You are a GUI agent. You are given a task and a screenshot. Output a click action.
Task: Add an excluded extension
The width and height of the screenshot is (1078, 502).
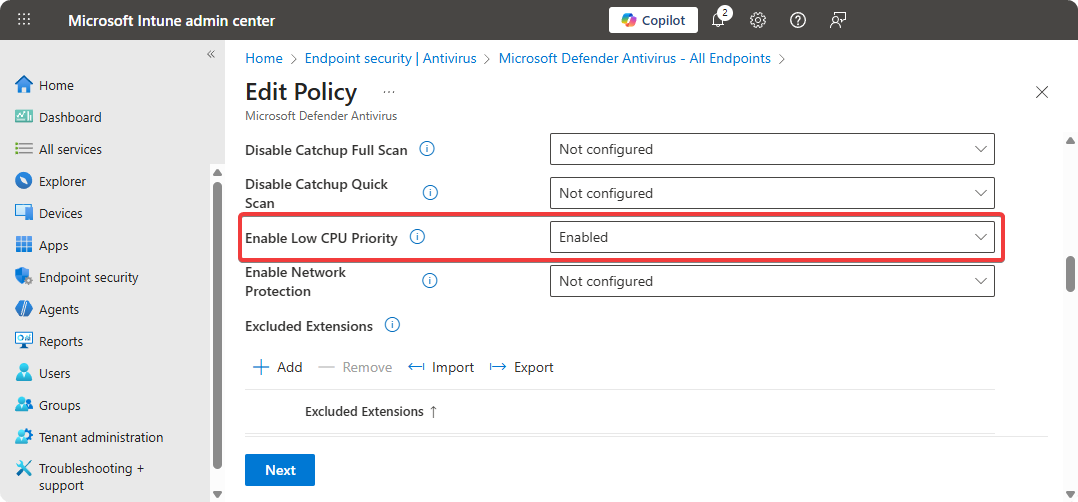[278, 367]
